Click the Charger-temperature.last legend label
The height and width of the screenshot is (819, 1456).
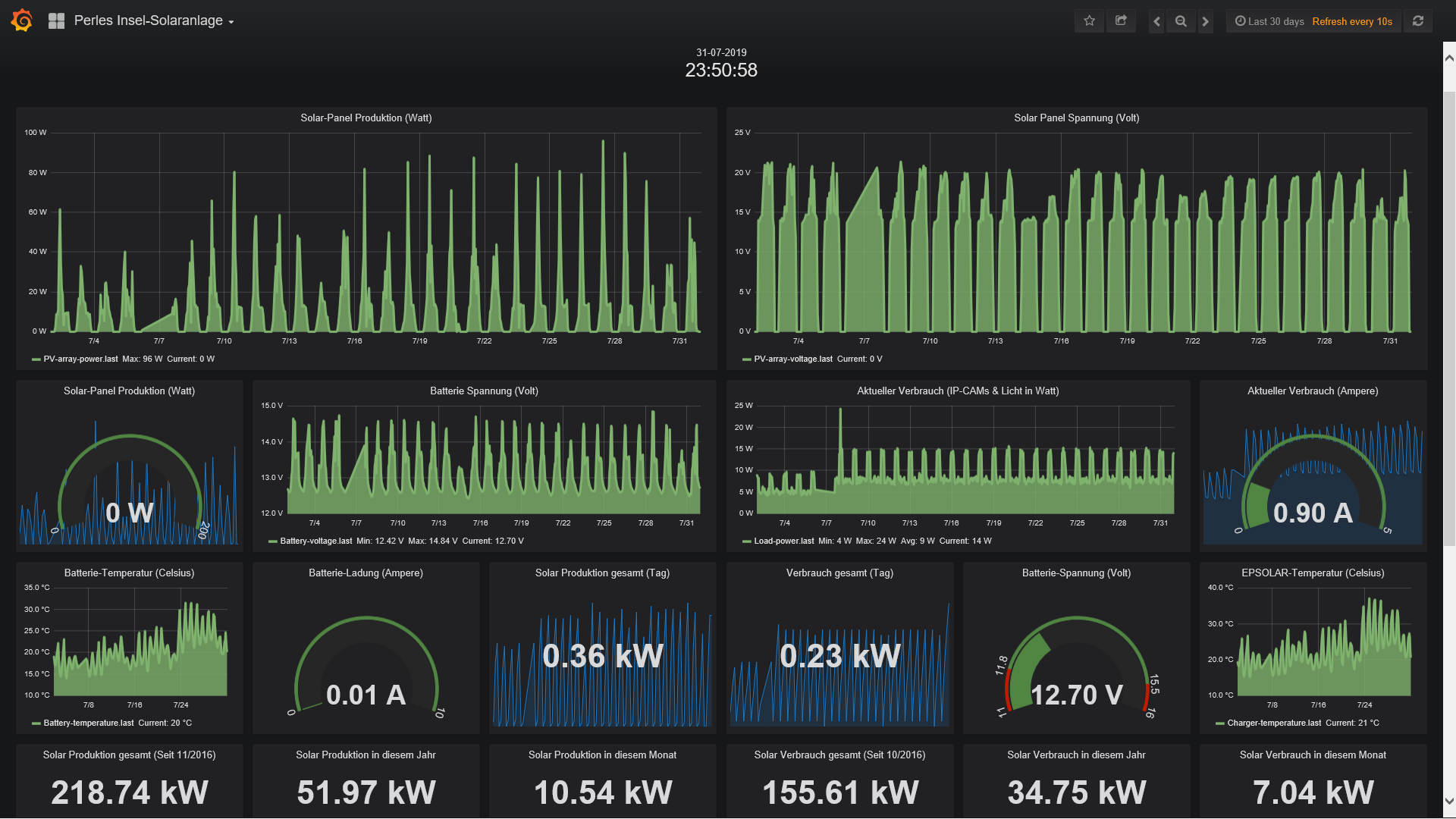(x=1274, y=723)
